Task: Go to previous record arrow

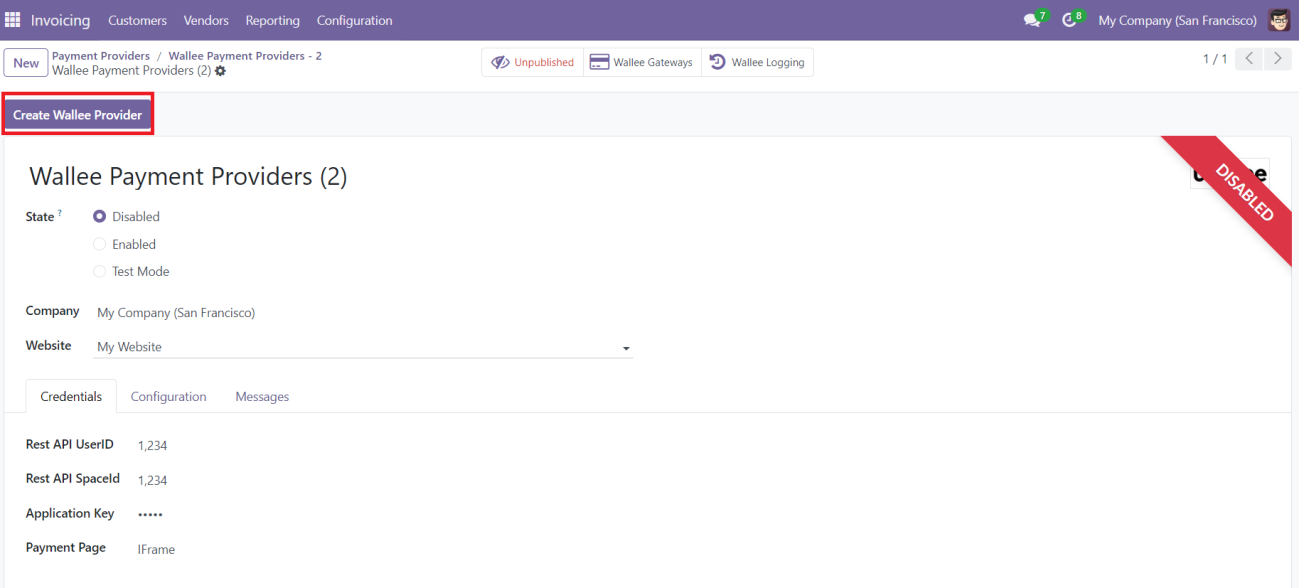Action: 1249,60
